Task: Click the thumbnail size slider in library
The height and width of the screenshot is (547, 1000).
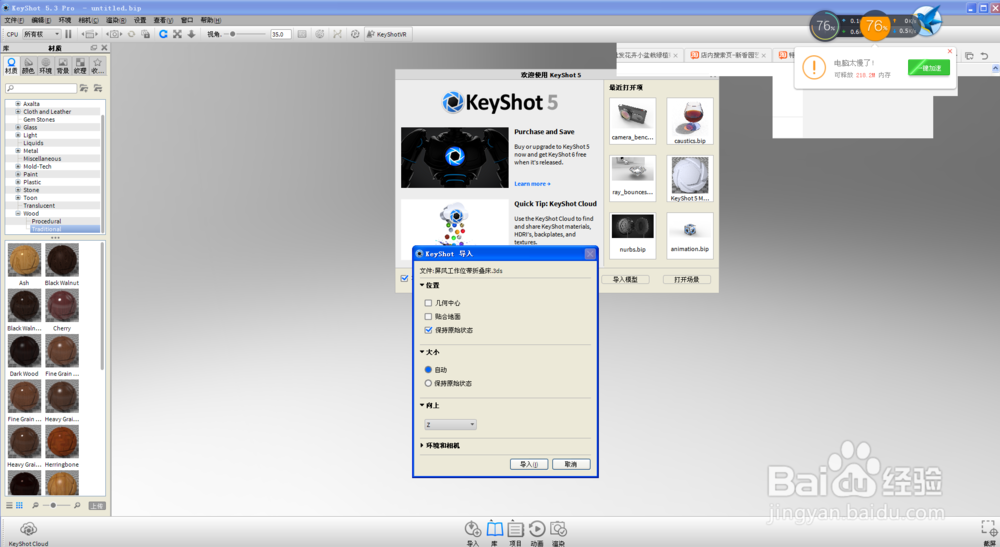Action: (53, 505)
